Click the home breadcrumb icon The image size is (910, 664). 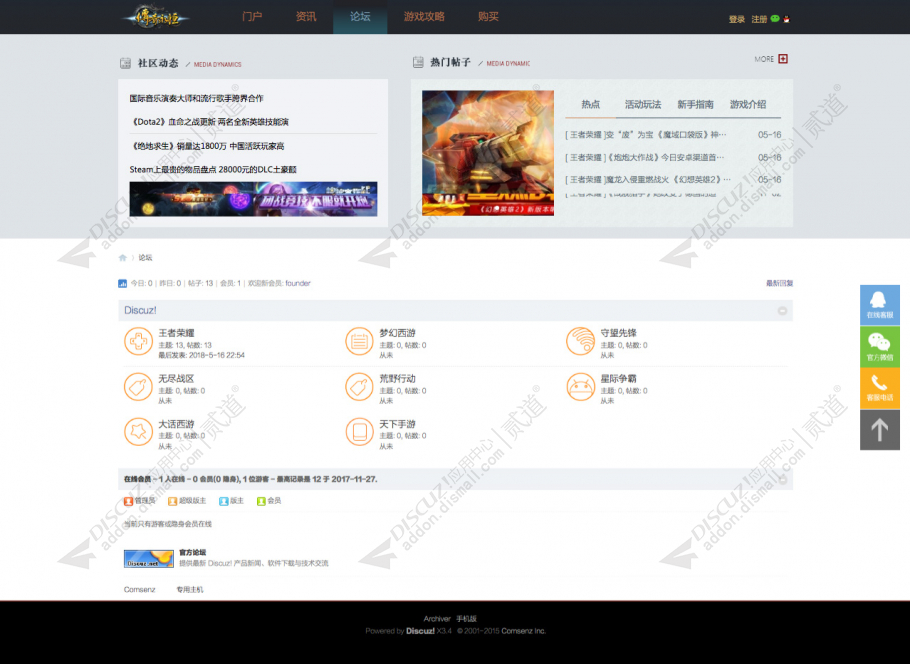[122, 258]
